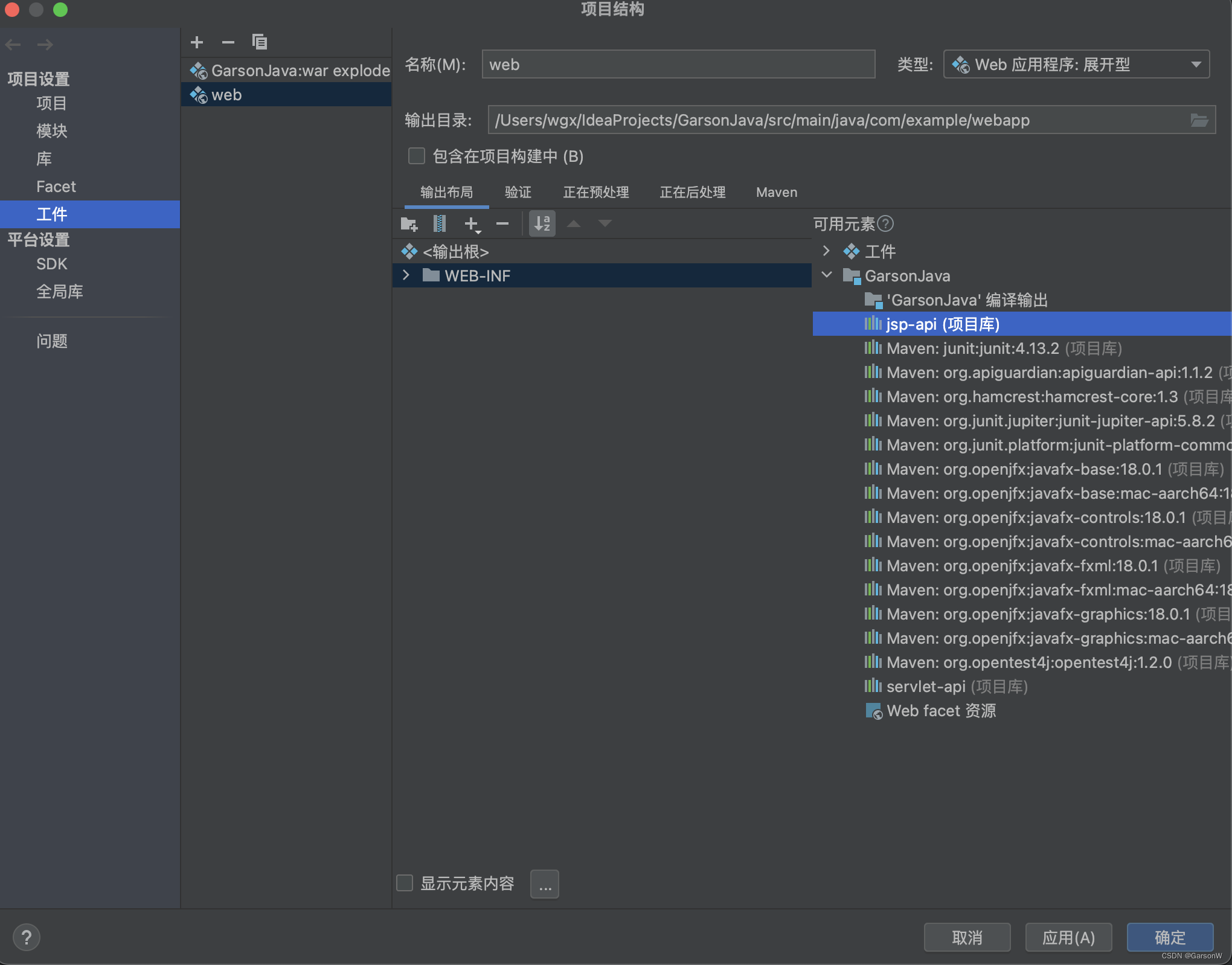The width and height of the screenshot is (1232, 965).
Task: Create archive in output layout toolbar
Action: [x=440, y=224]
